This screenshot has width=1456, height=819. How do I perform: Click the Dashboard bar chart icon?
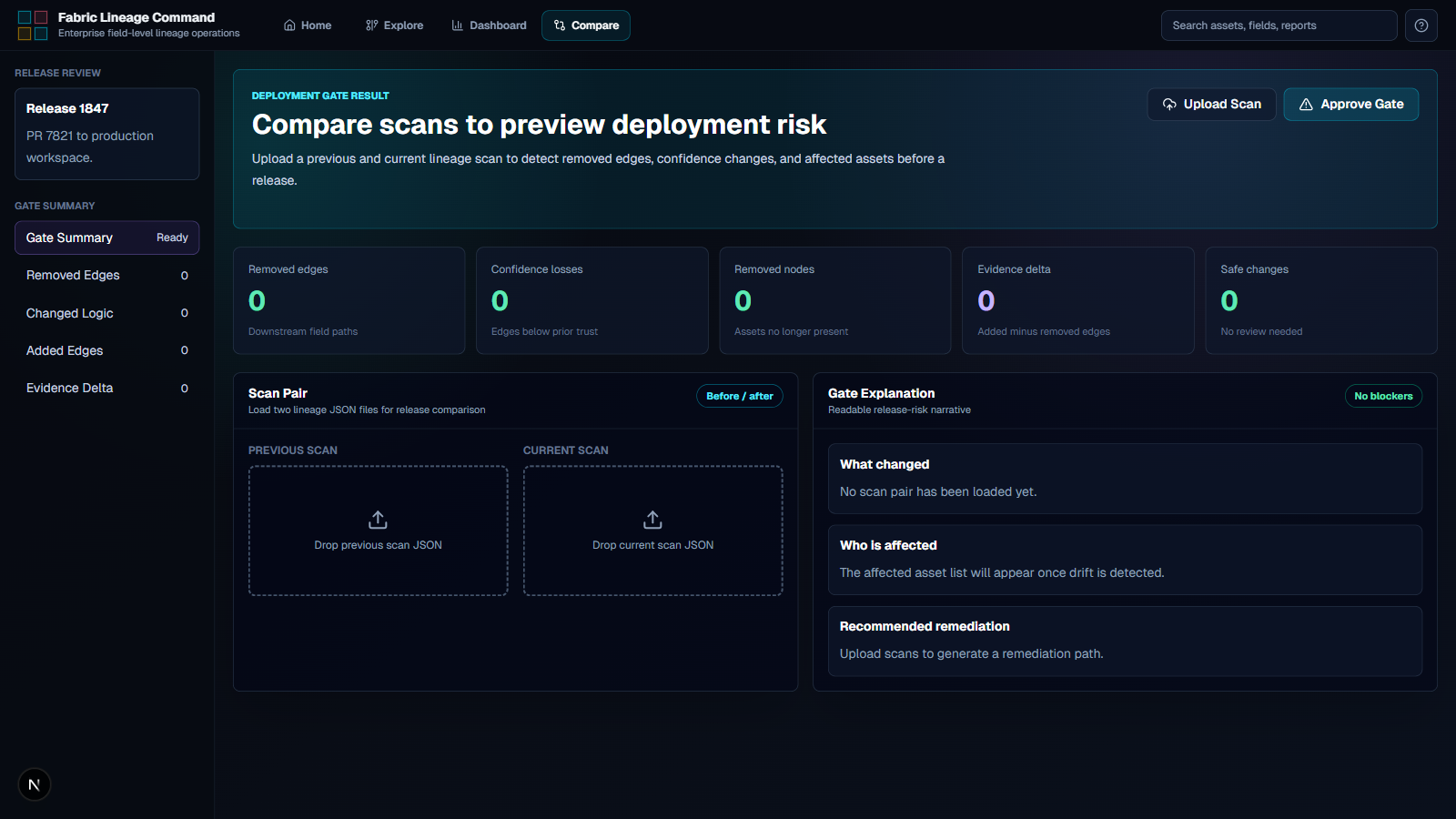(458, 25)
